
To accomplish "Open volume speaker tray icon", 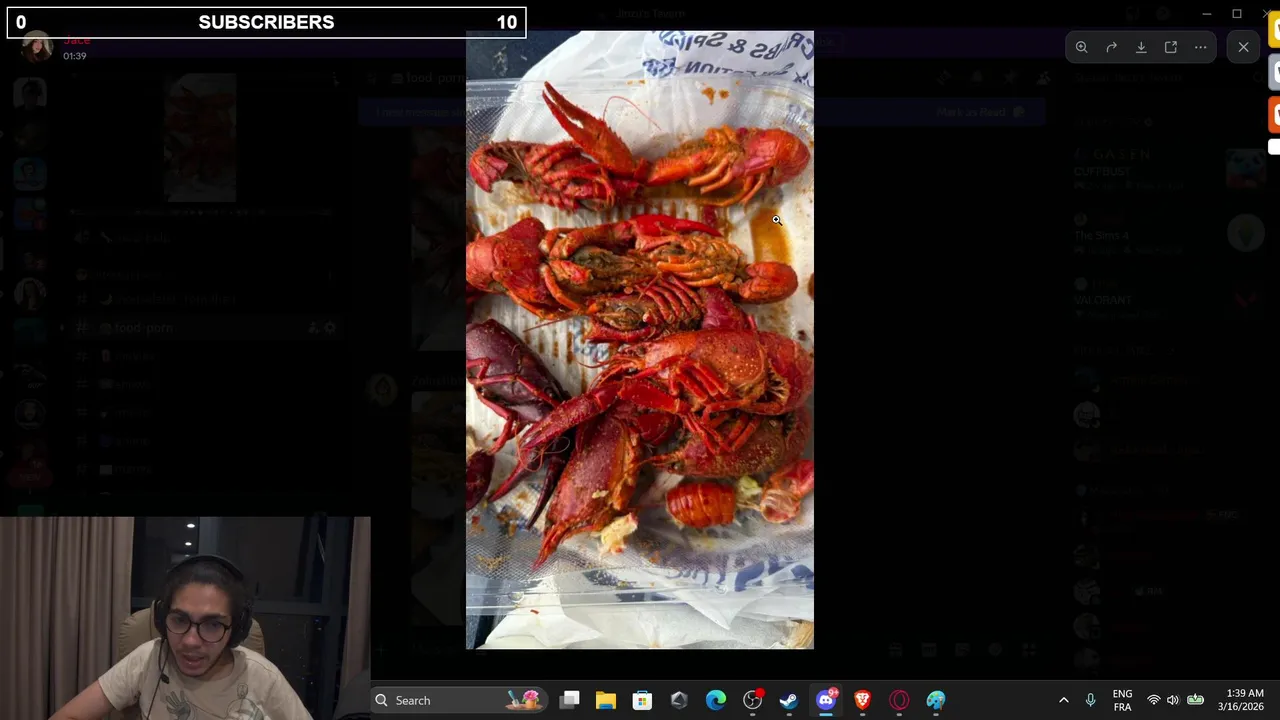I will pyautogui.click(x=1173, y=700).
